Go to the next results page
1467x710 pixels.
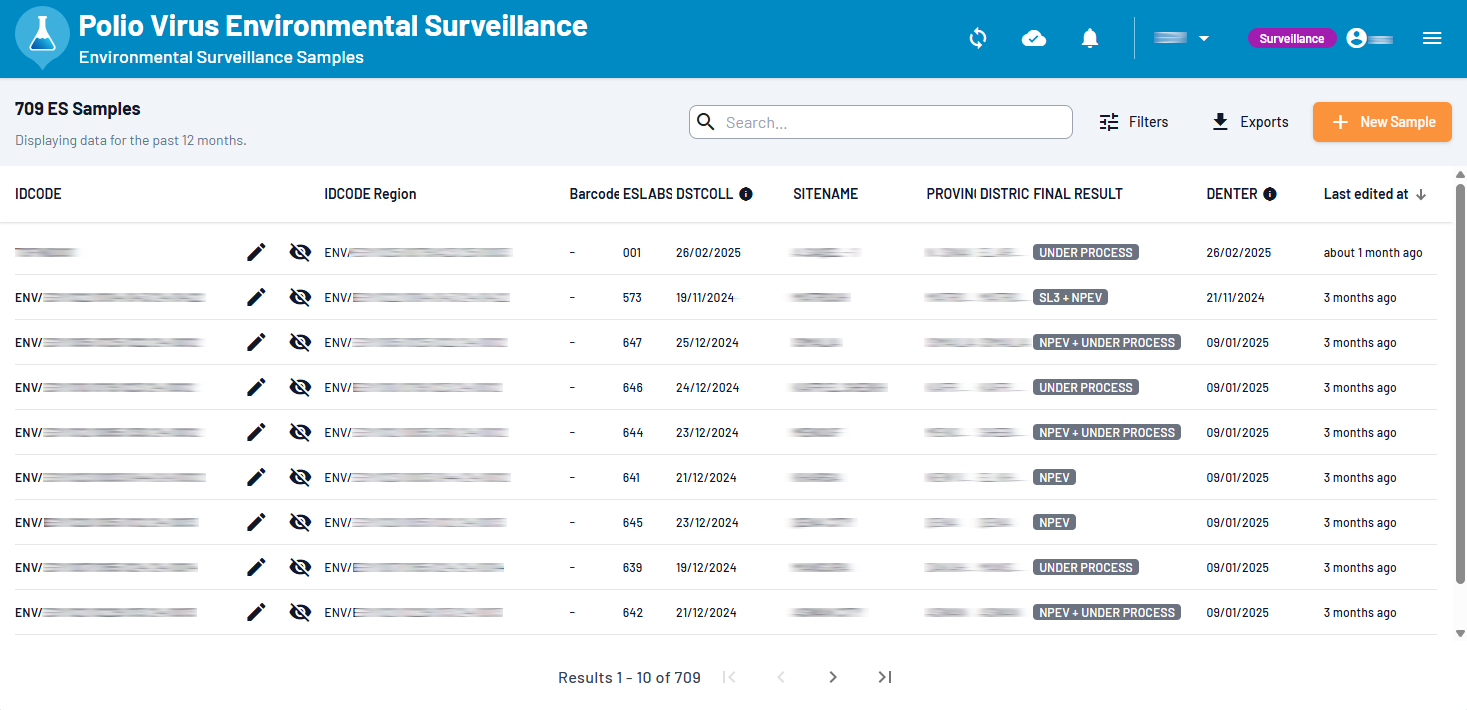click(x=833, y=677)
